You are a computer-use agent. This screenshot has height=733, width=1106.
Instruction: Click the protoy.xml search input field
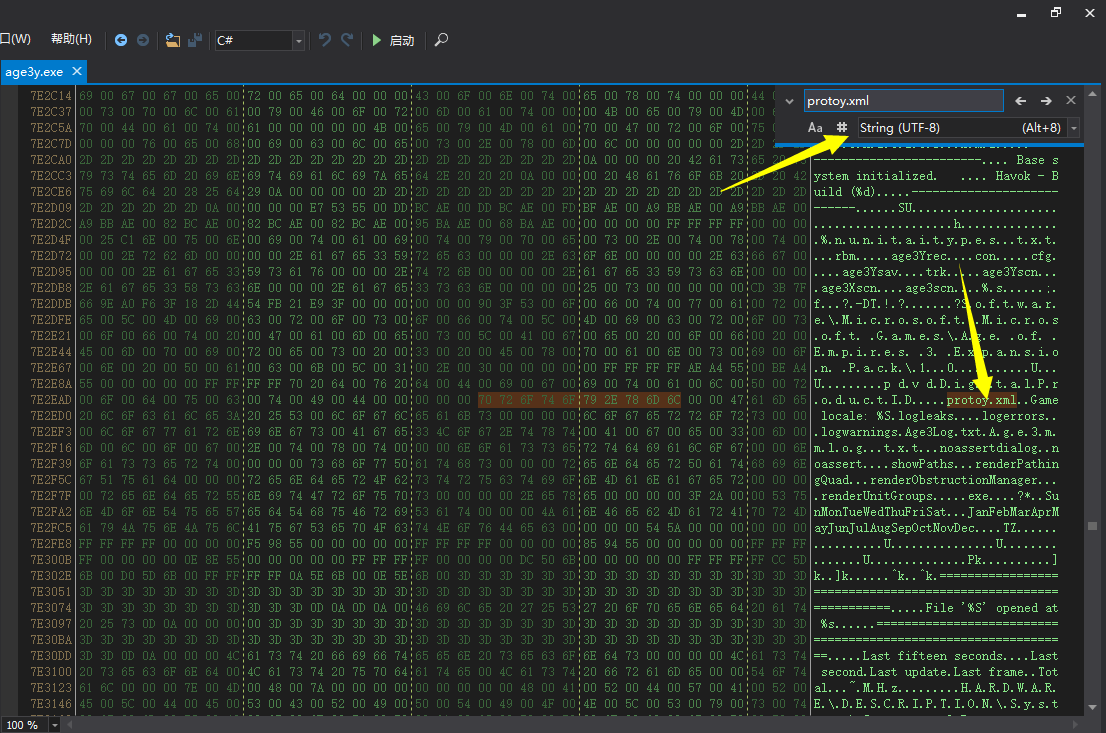click(903, 101)
